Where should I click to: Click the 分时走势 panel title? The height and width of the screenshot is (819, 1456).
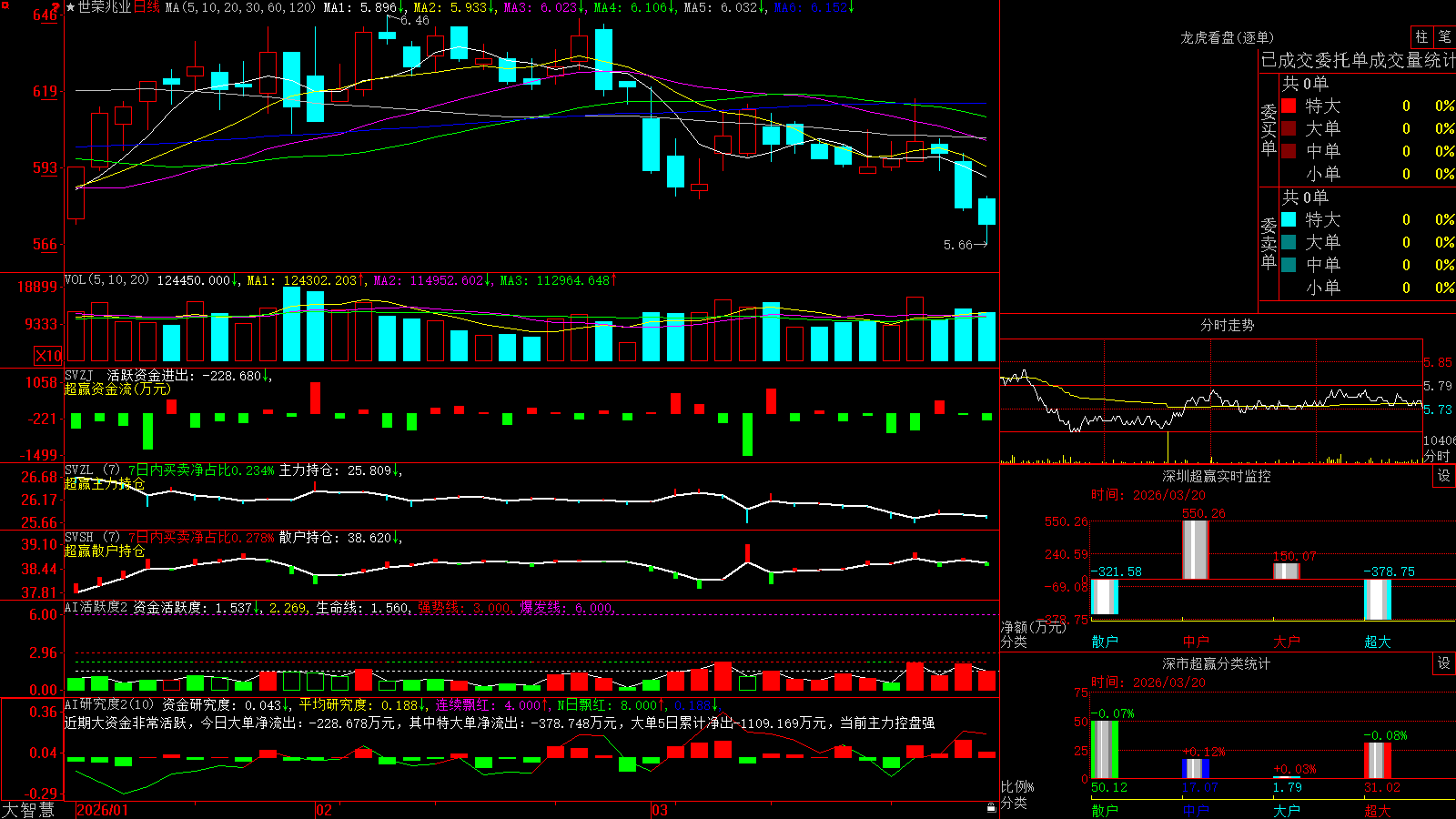coord(1227,325)
